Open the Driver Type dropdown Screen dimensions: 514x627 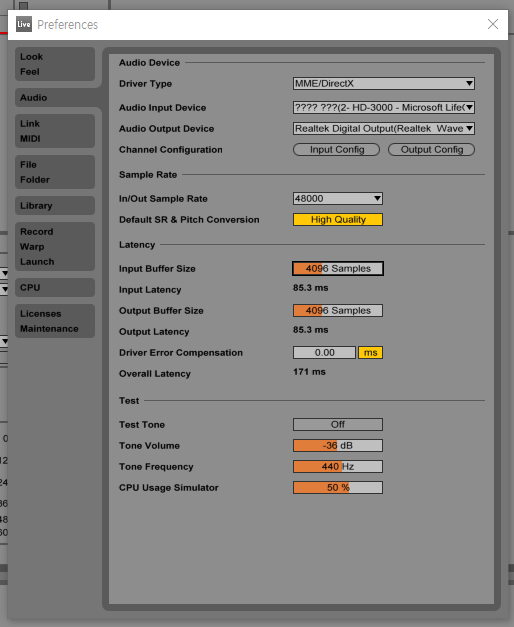point(384,84)
